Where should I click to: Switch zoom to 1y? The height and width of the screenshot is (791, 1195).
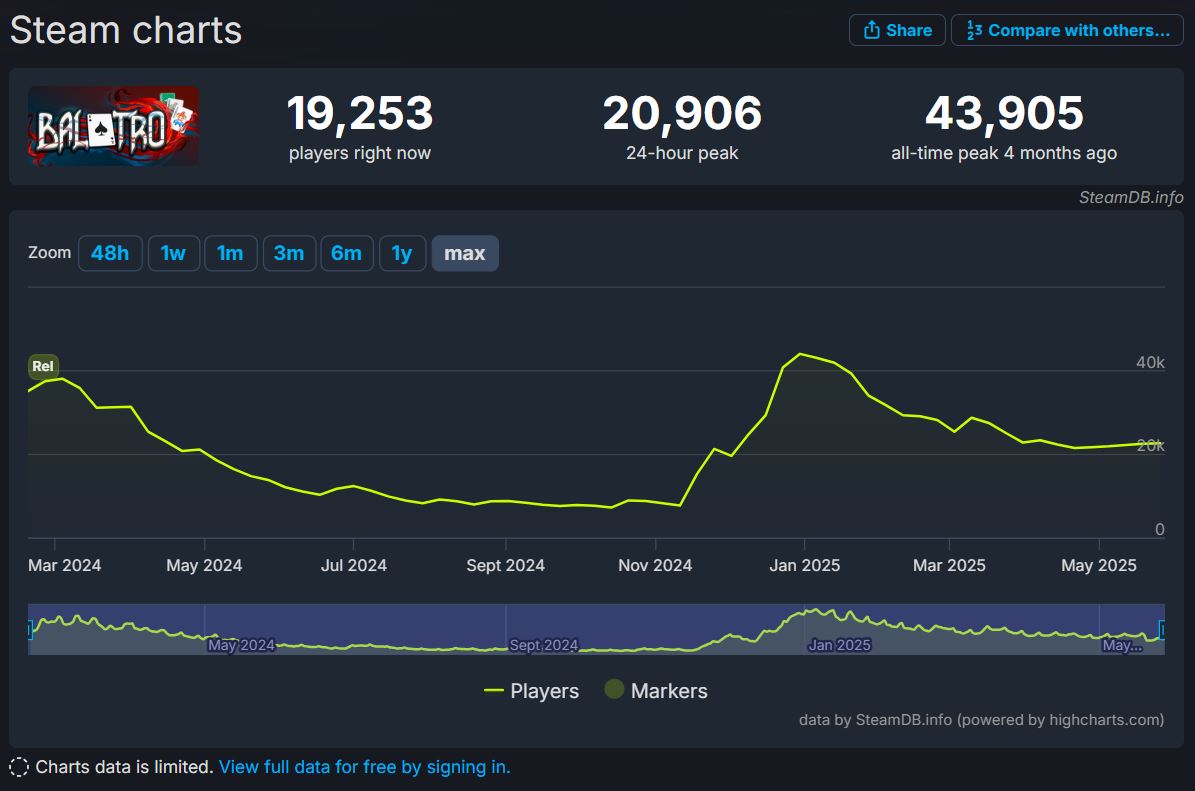coord(402,253)
